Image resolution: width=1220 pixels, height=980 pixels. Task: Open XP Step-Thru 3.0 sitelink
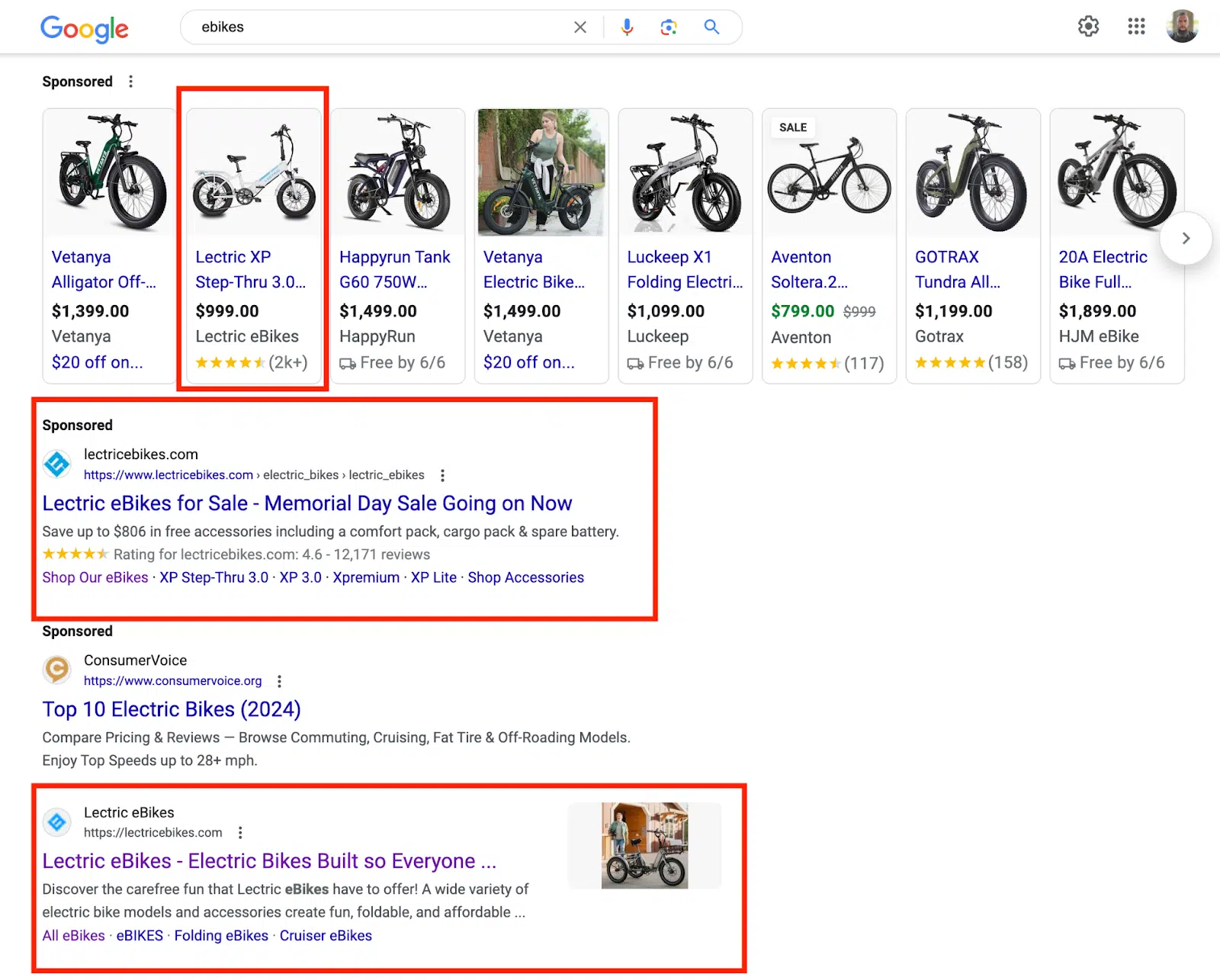(213, 577)
